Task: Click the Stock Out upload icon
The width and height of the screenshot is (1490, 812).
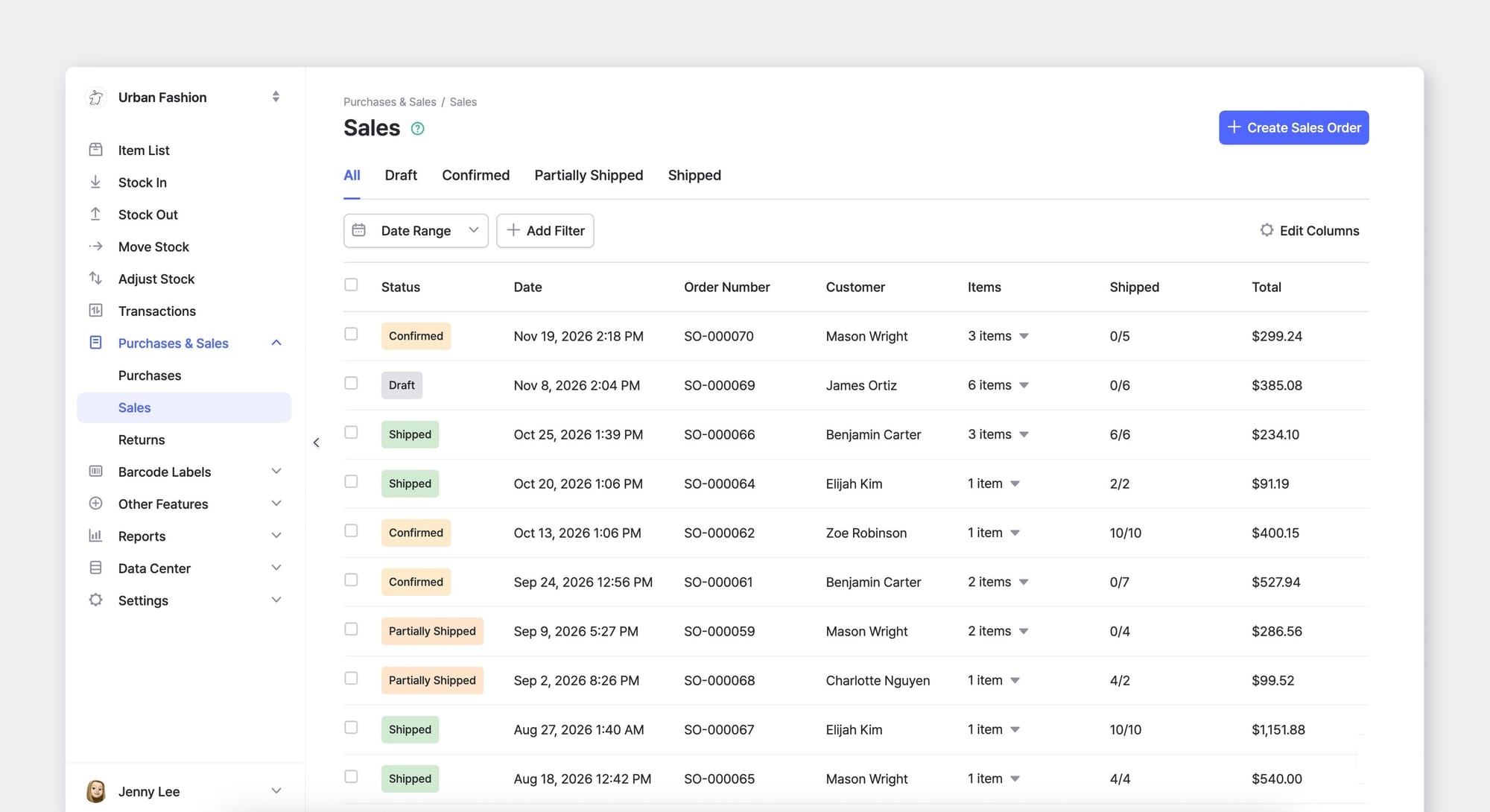Action: point(95,214)
